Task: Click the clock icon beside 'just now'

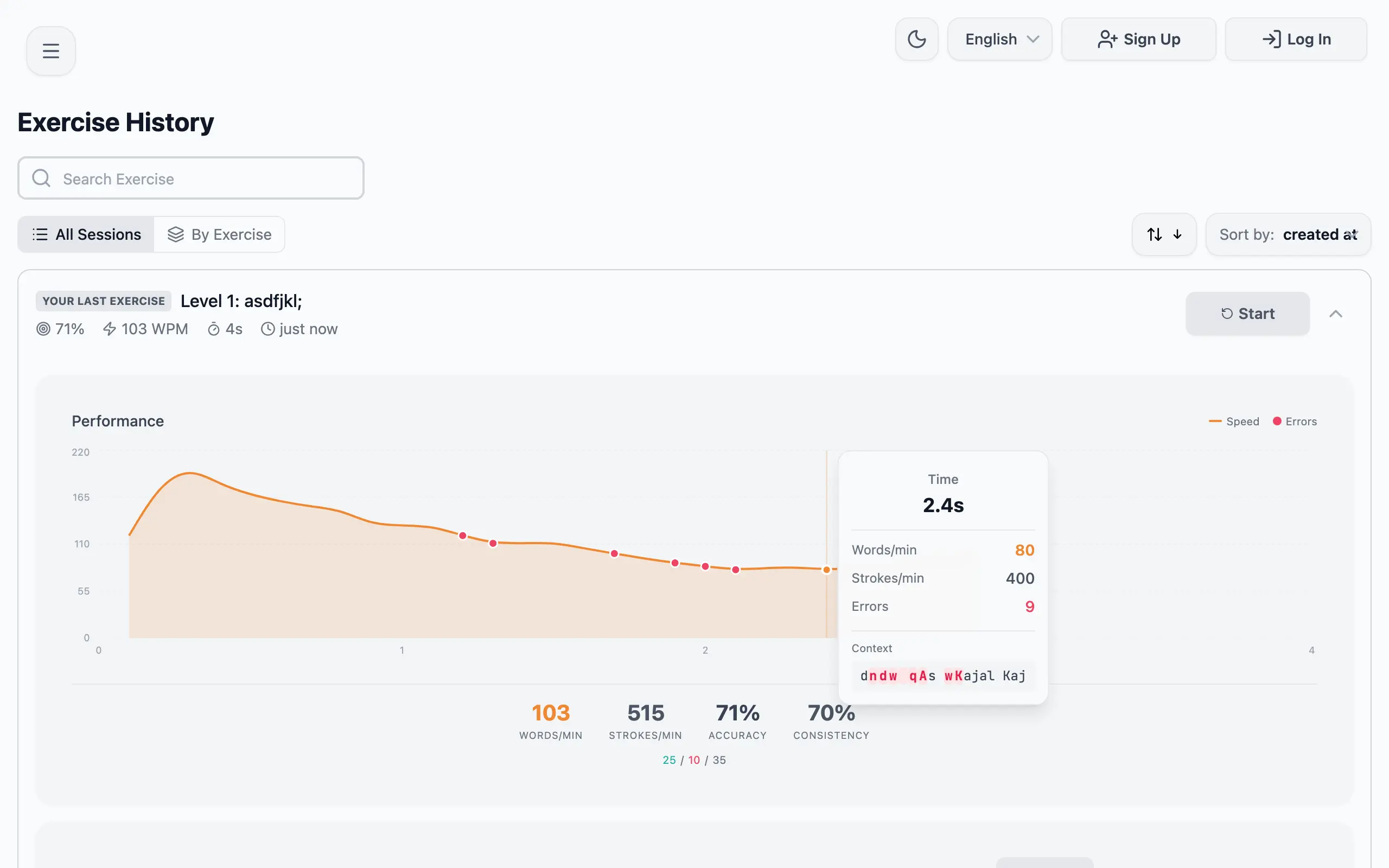Action: pos(267,328)
